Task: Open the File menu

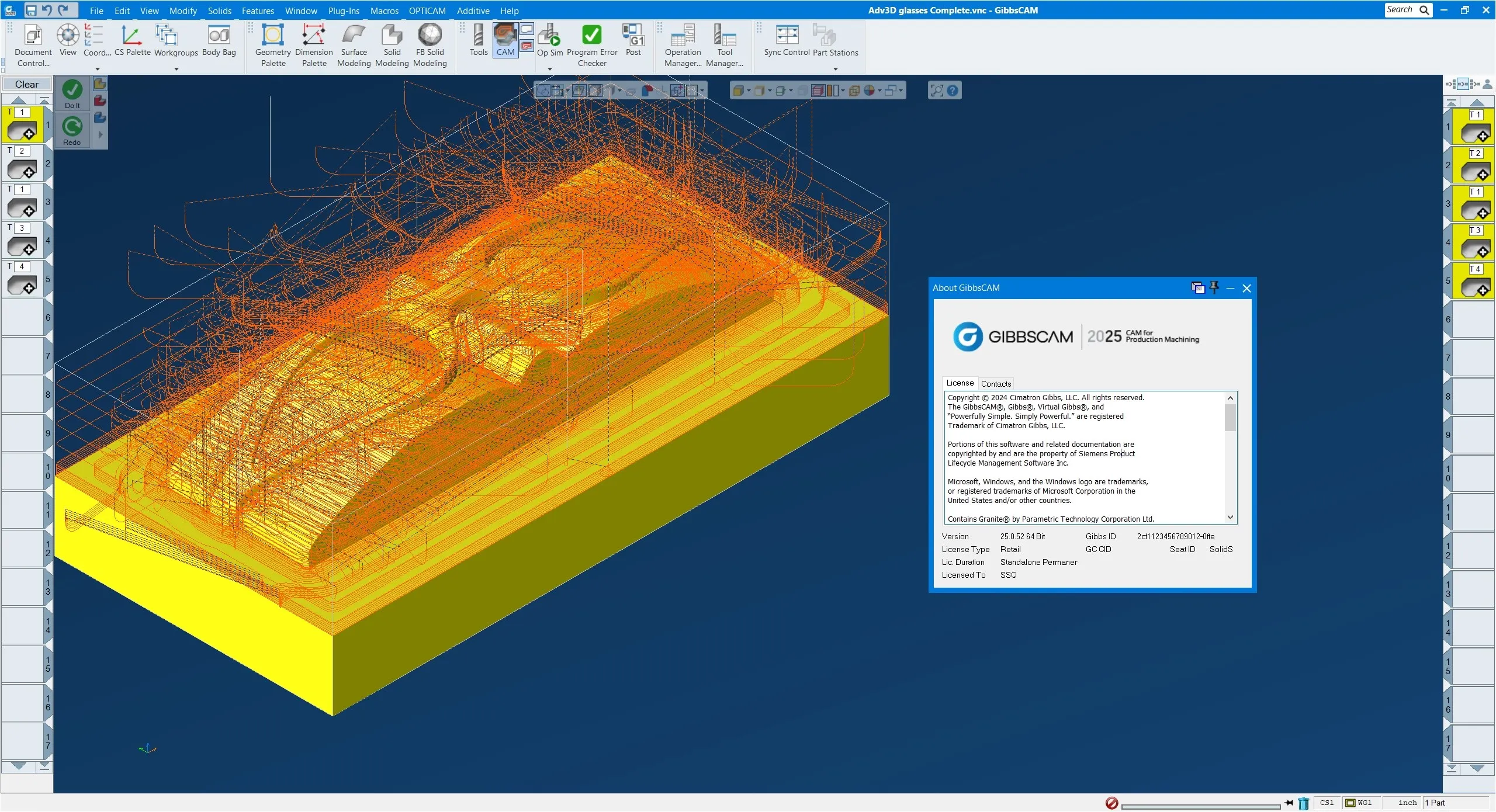Action: click(96, 11)
